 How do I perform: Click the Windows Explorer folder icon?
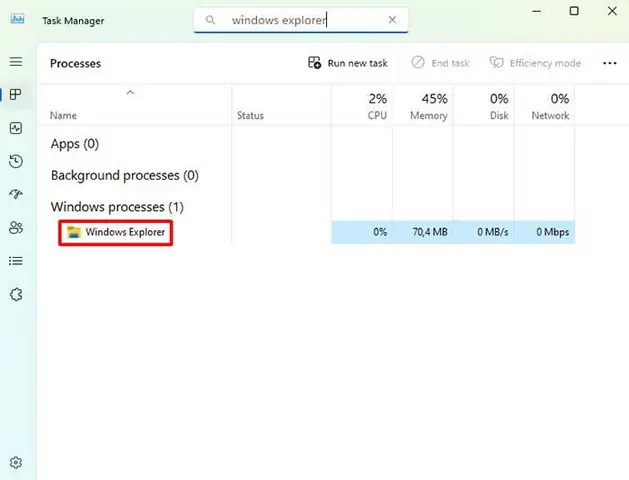click(x=74, y=232)
